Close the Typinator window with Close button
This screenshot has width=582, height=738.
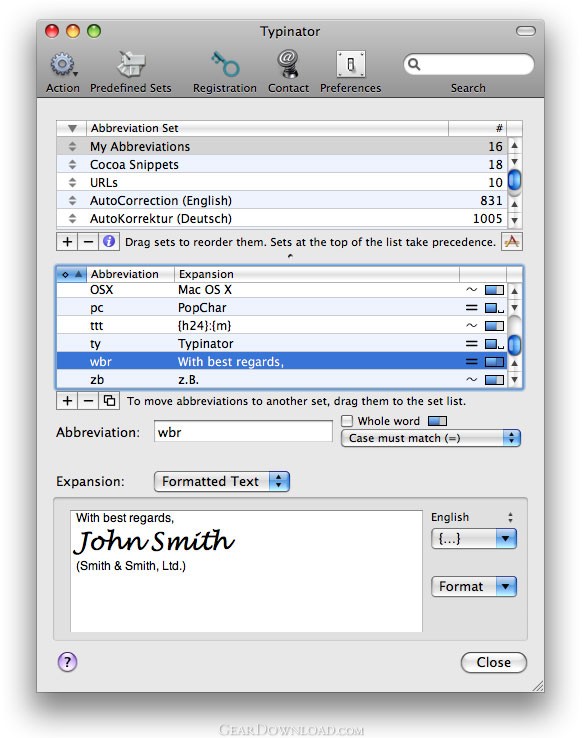point(494,662)
